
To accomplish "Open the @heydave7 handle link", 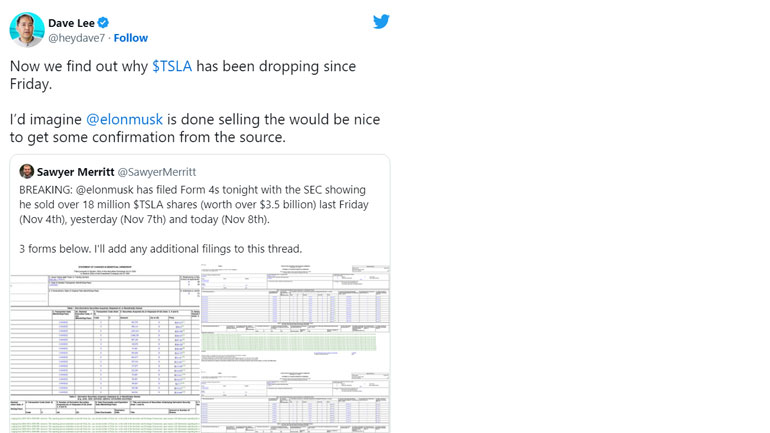I will (75, 38).
